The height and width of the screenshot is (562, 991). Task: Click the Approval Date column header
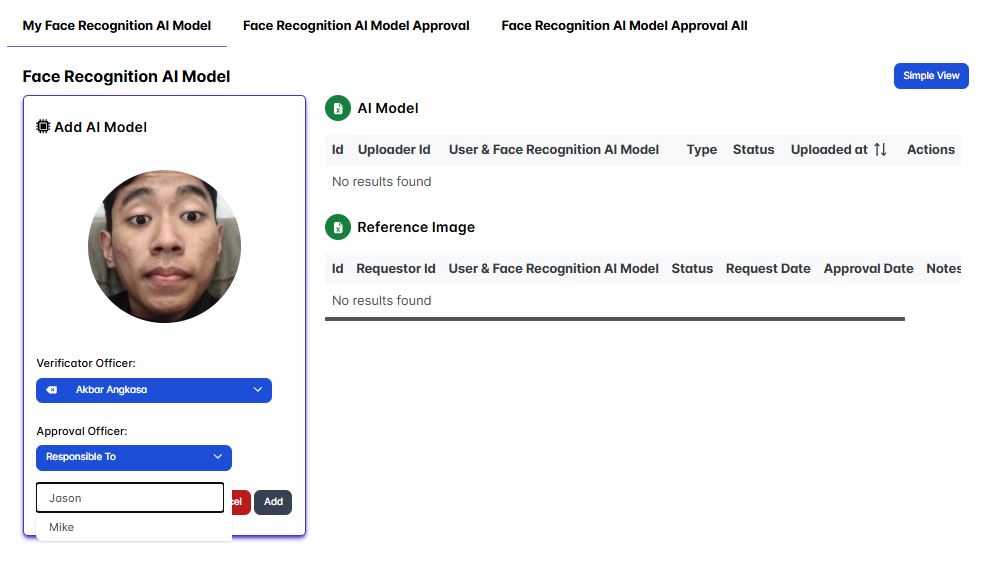[x=868, y=269]
